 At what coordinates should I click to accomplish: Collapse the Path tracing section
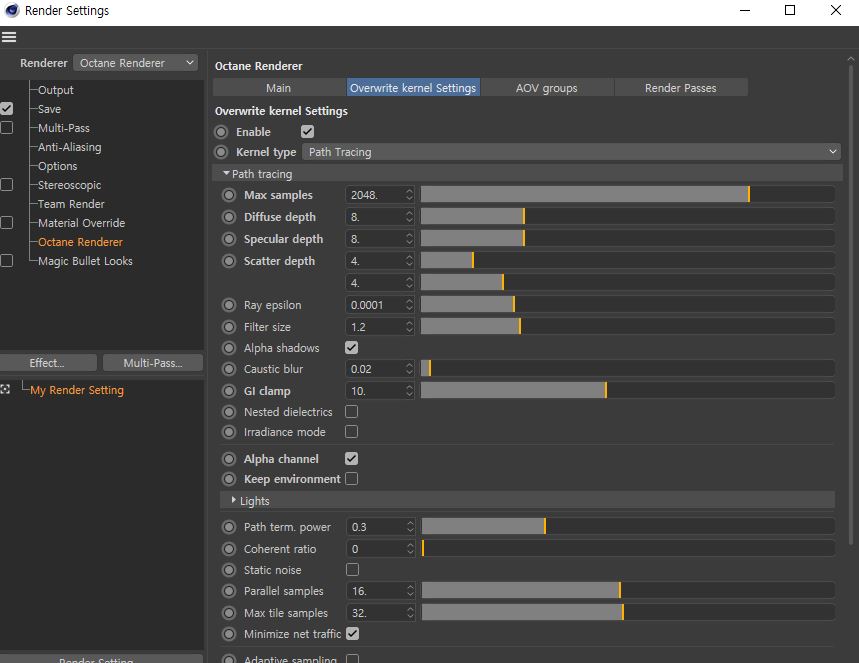tap(226, 173)
